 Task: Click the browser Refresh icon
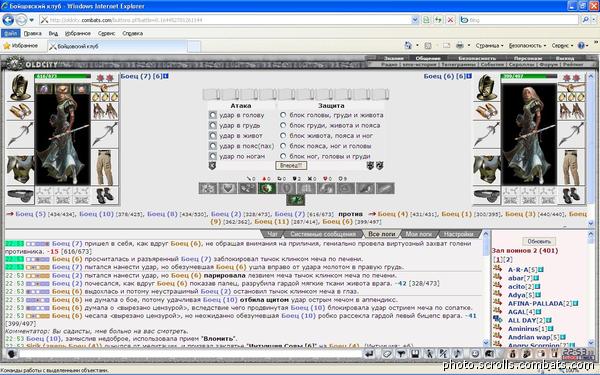(438, 20)
